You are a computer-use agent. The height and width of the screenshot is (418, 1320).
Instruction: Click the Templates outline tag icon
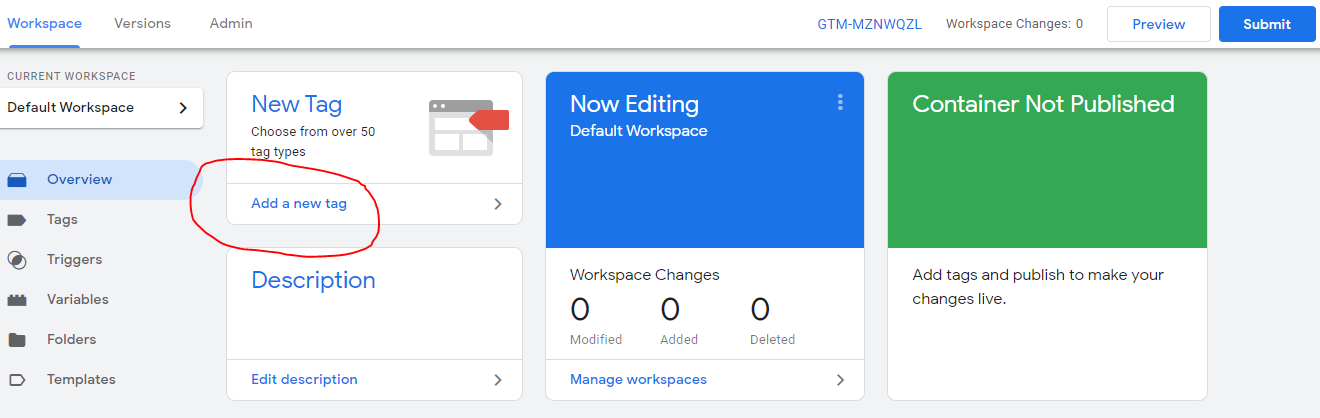coord(17,380)
